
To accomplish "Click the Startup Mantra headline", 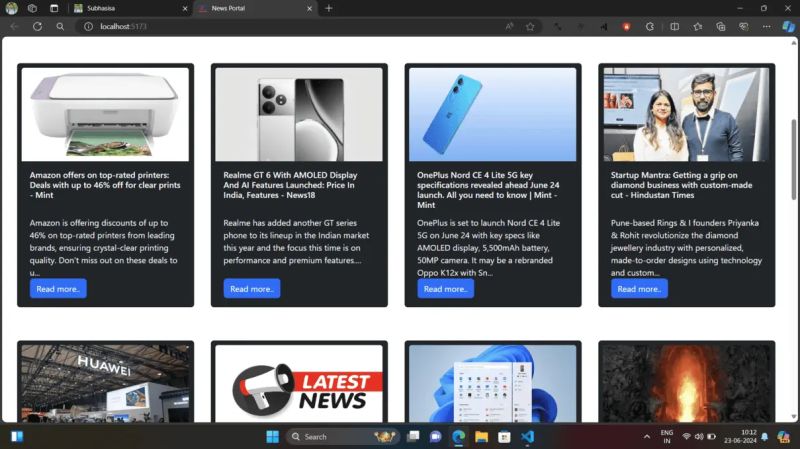I will (682, 185).
